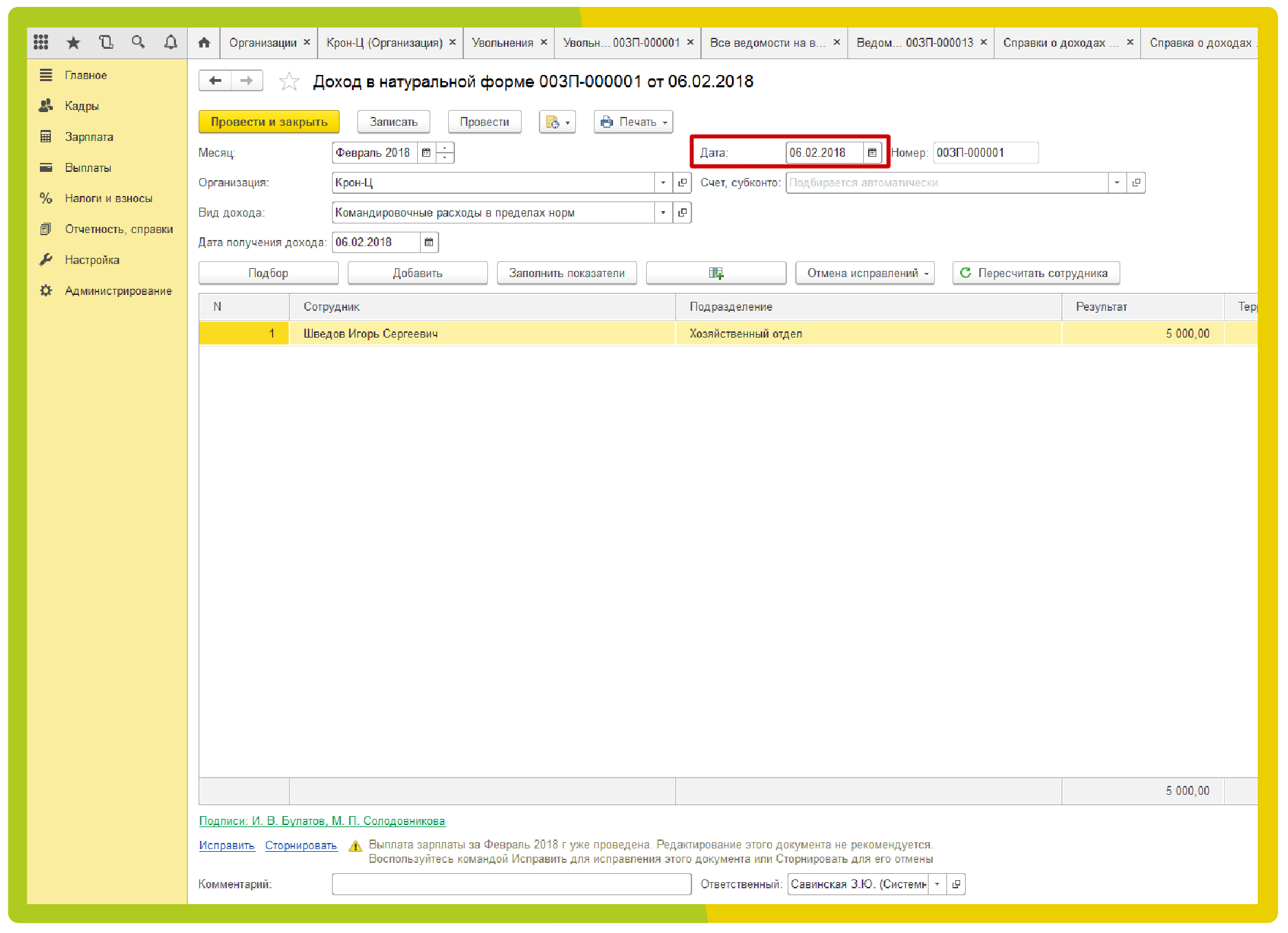Open Выплаты section in sidebar
The image size is (1288, 933).
(x=88, y=168)
